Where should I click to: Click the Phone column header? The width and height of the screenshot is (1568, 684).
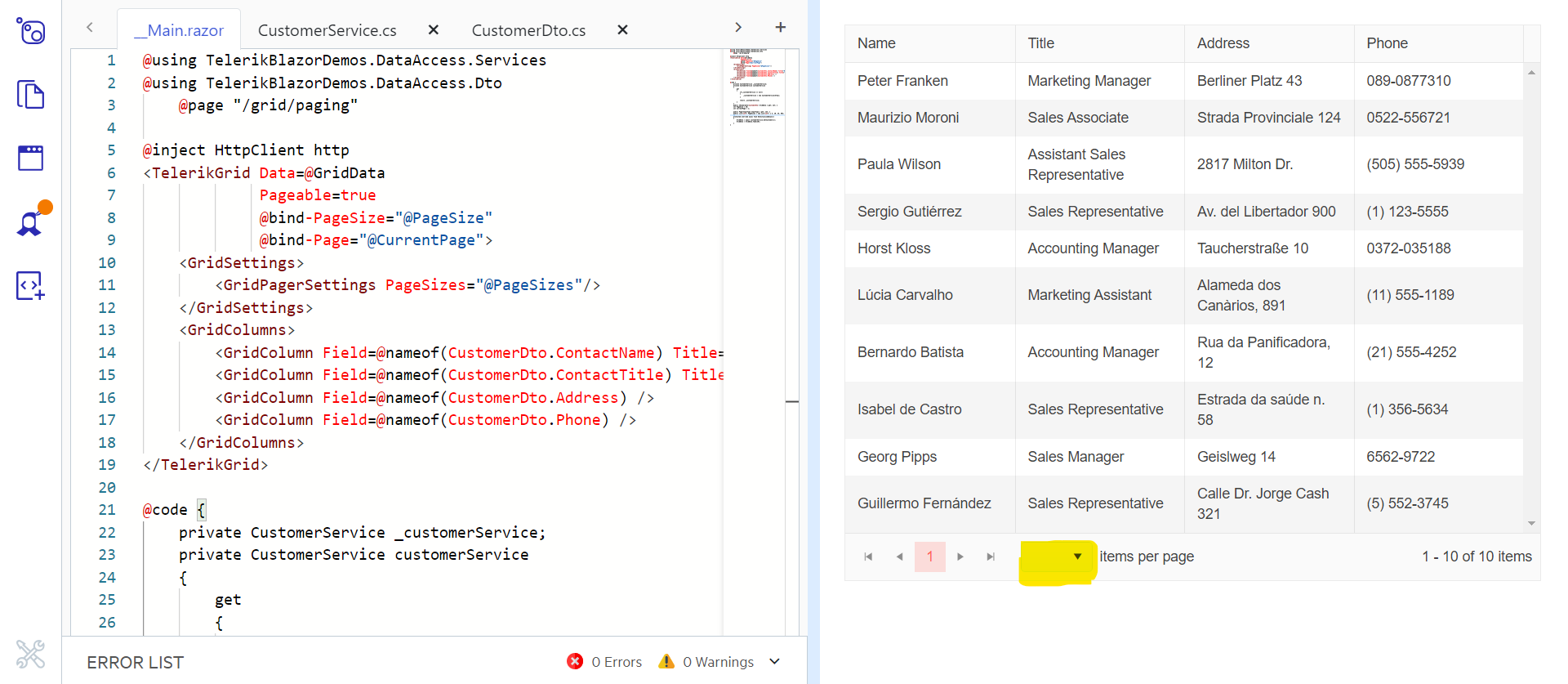click(1439, 43)
